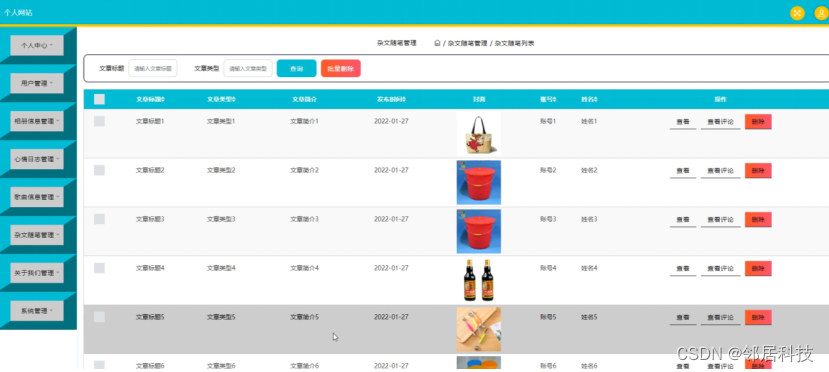The image size is (829, 372).
Task: Click 查看评论 for the 文章标题2 row
Action: coord(721,171)
